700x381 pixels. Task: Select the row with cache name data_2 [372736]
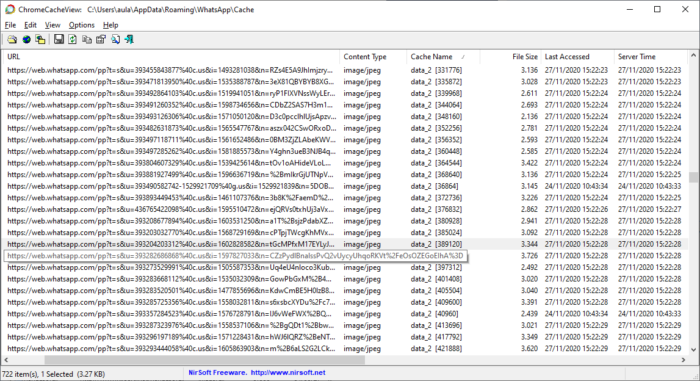[x=345, y=198]
